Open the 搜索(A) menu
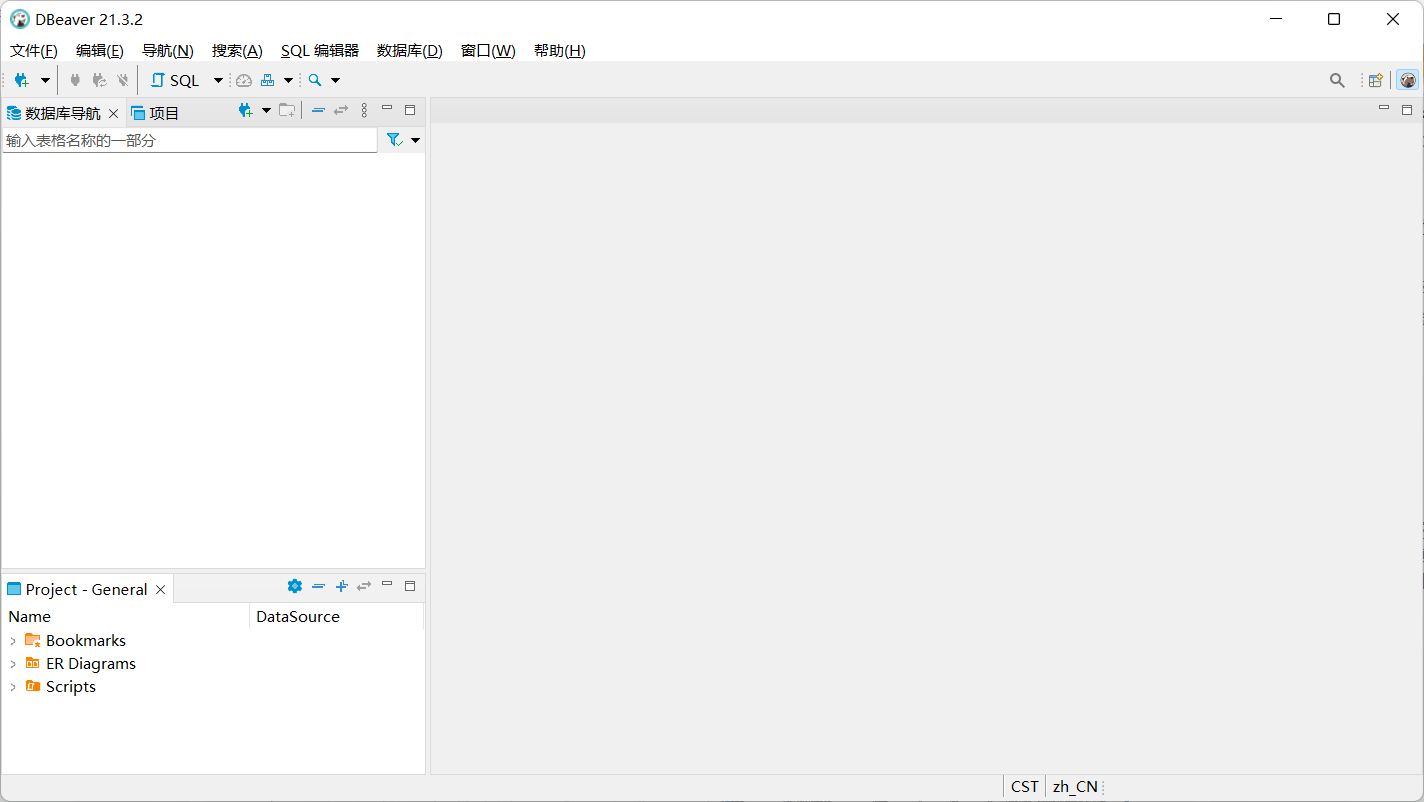 point(237,51)
